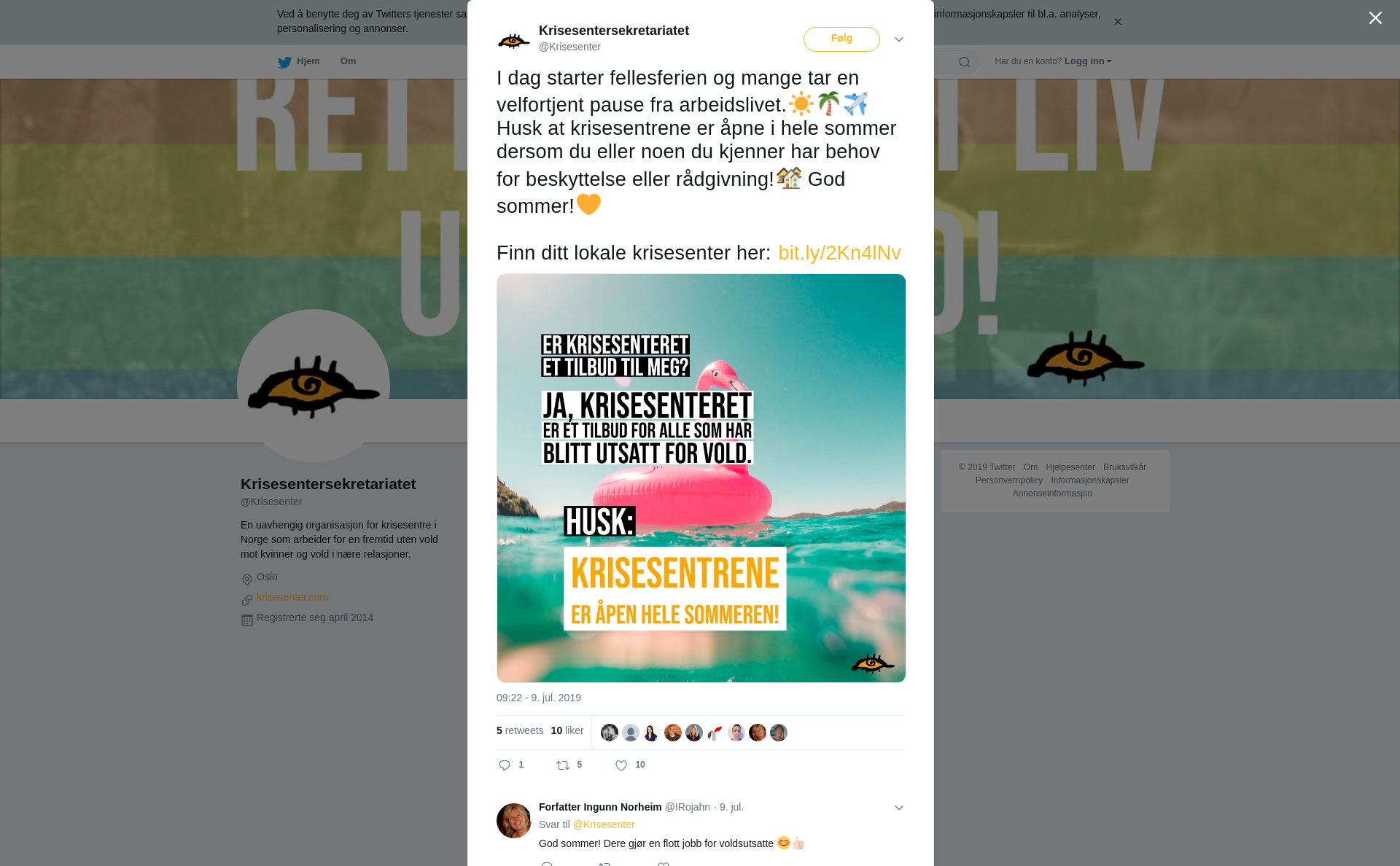The image size is (1400, 866).
Task: Click the search magnifier icon
Action: click(965, 62)
